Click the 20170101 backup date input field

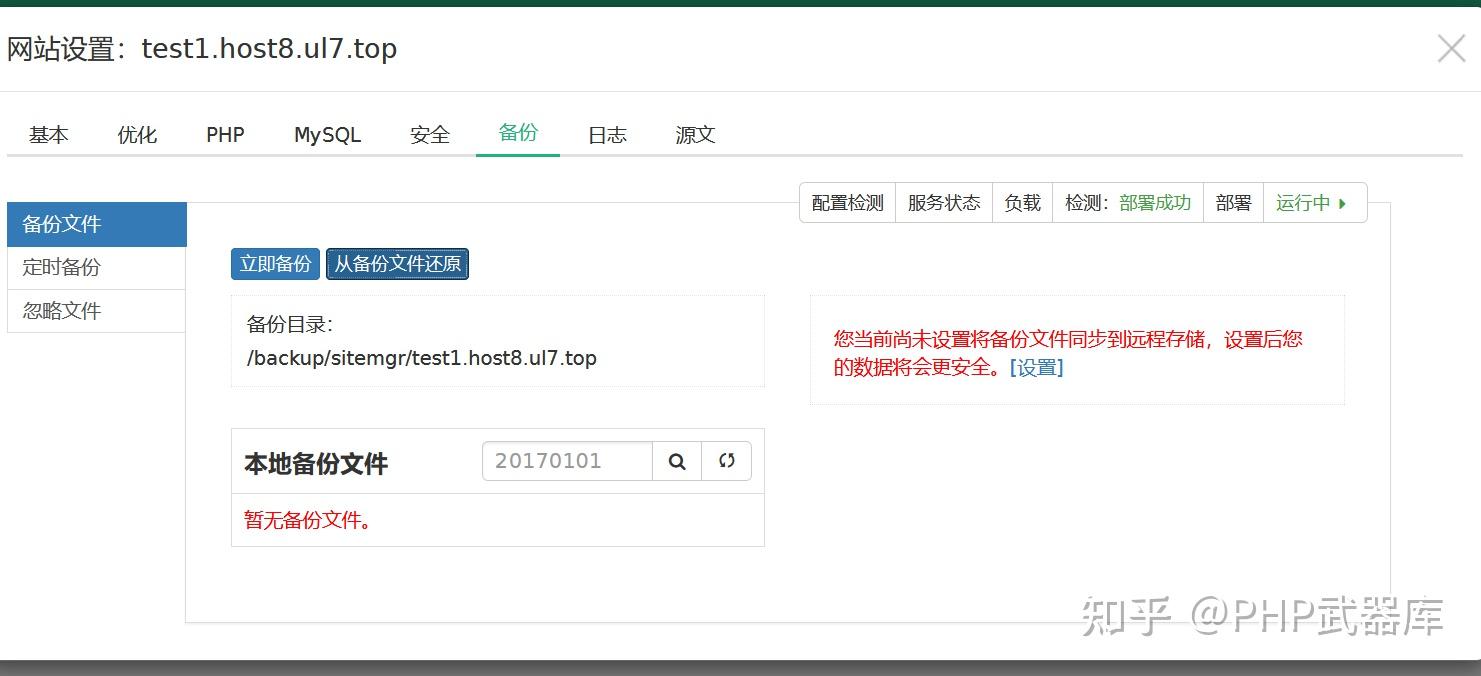(x=567, y=461)
